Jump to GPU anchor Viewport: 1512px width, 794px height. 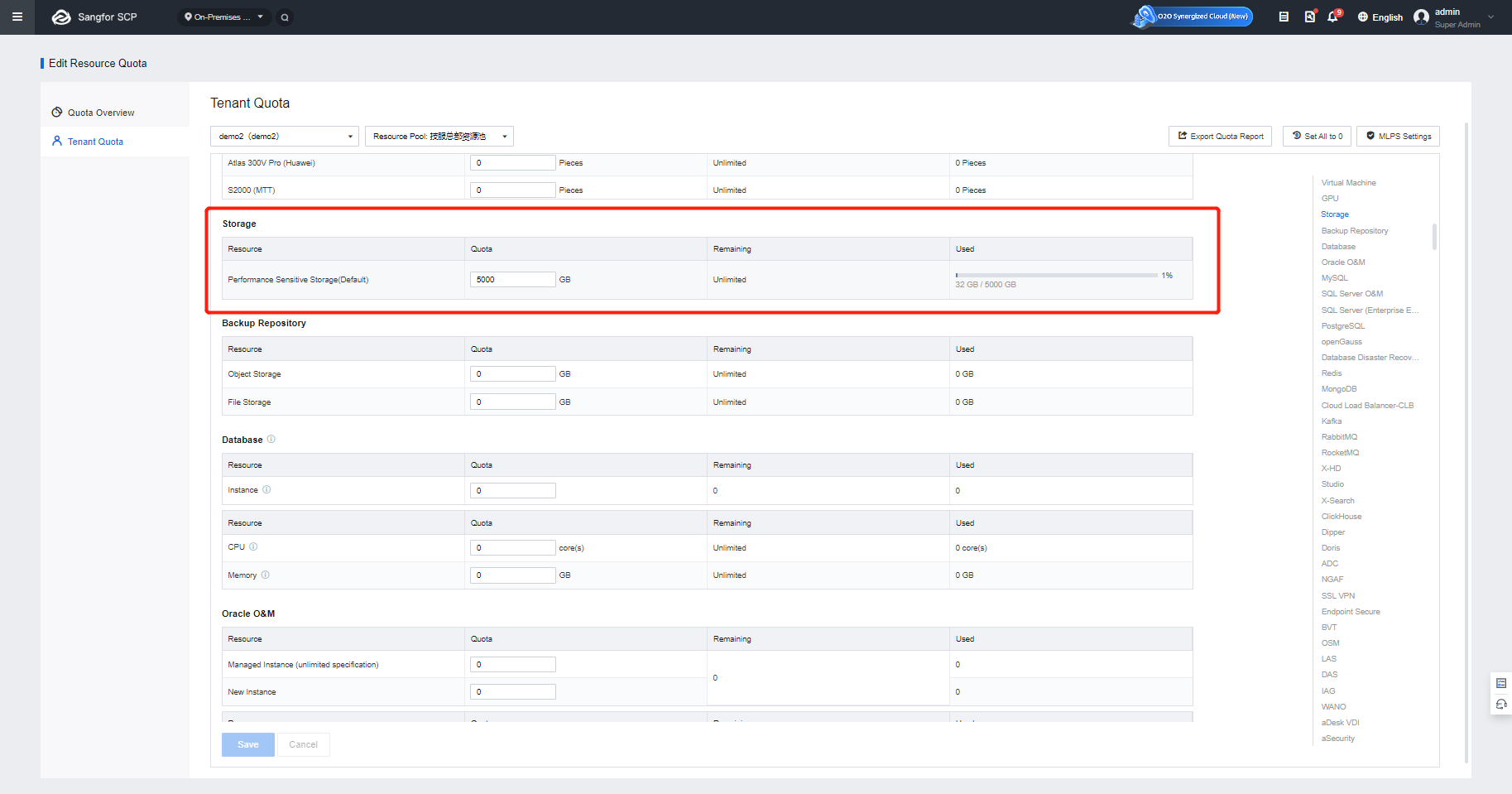point(1330,199)
